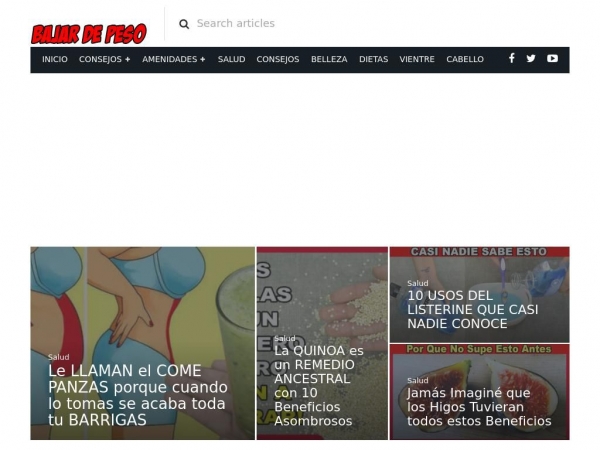Open the QUINOA remedio ancestral article
Screen dimensions: 600x450
pos(319,386)
